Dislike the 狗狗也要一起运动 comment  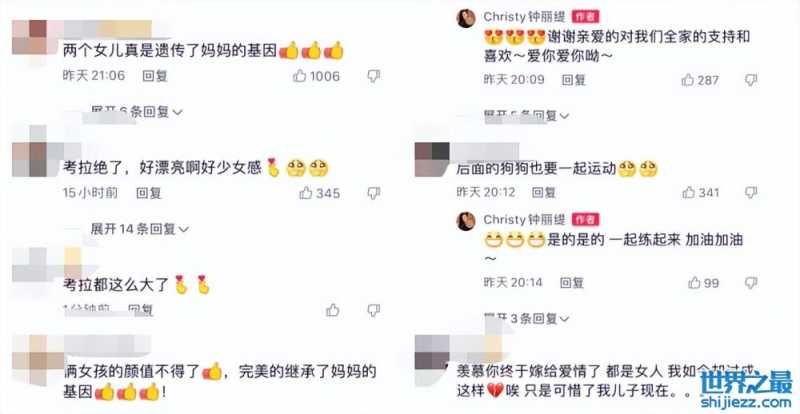pyautogui.click(x=751, y=192)
